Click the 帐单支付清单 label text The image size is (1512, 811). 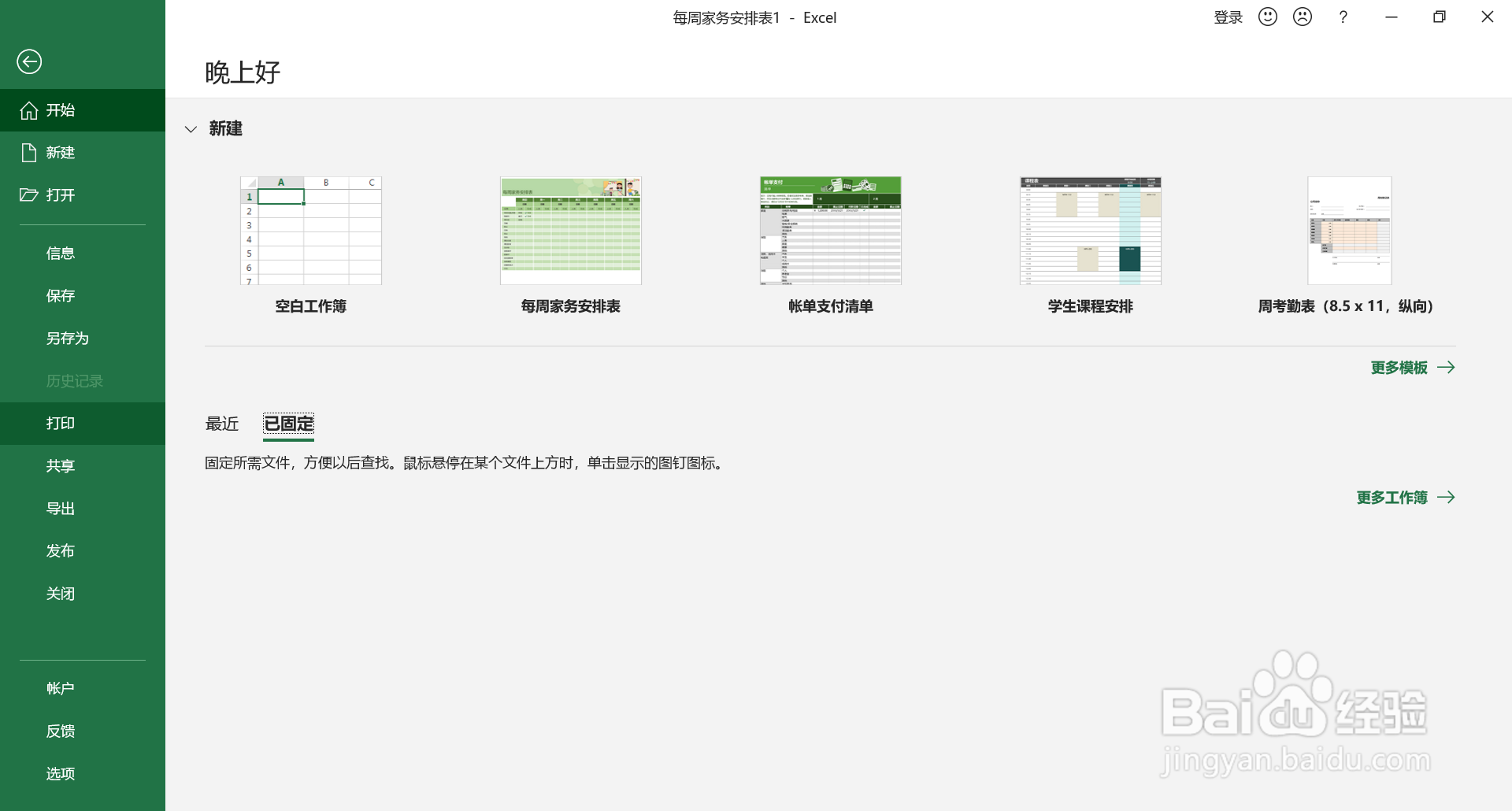click(831, 306)
